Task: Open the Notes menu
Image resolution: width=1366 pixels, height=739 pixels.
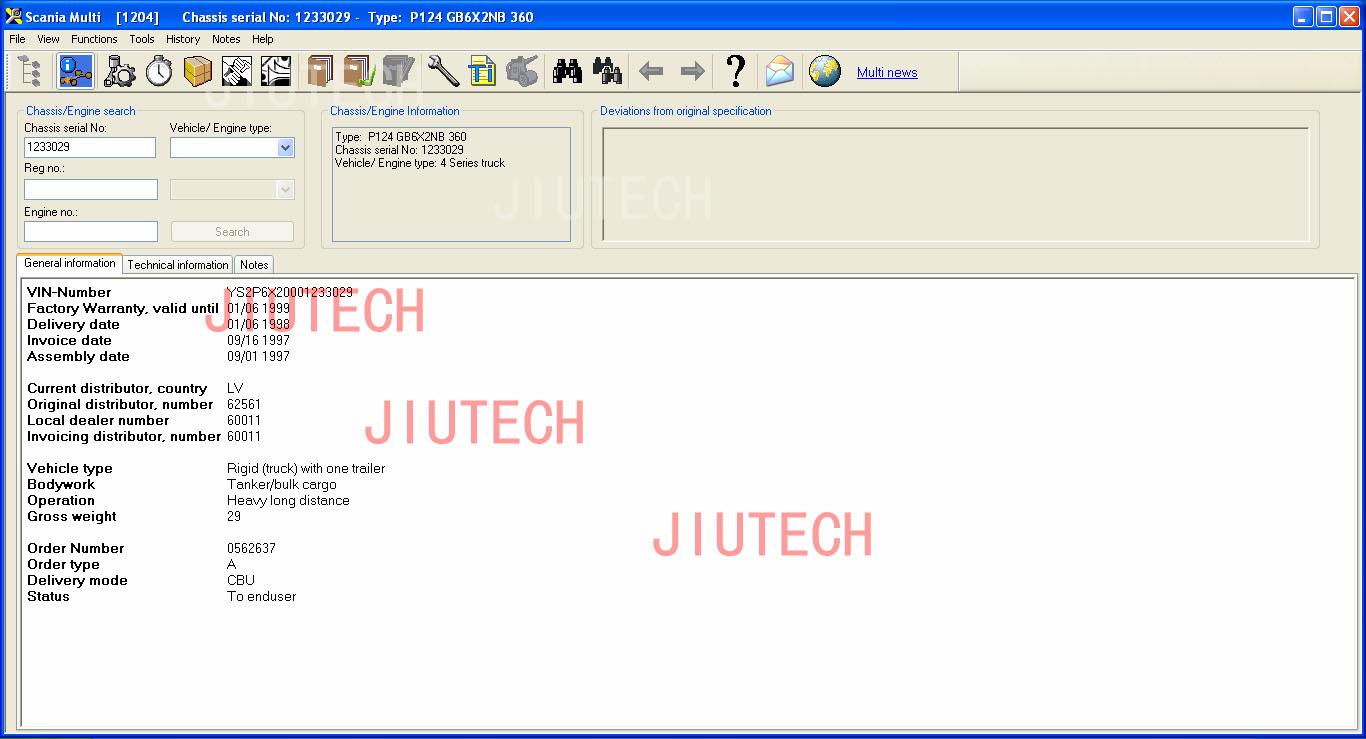Action: [226, 39]
